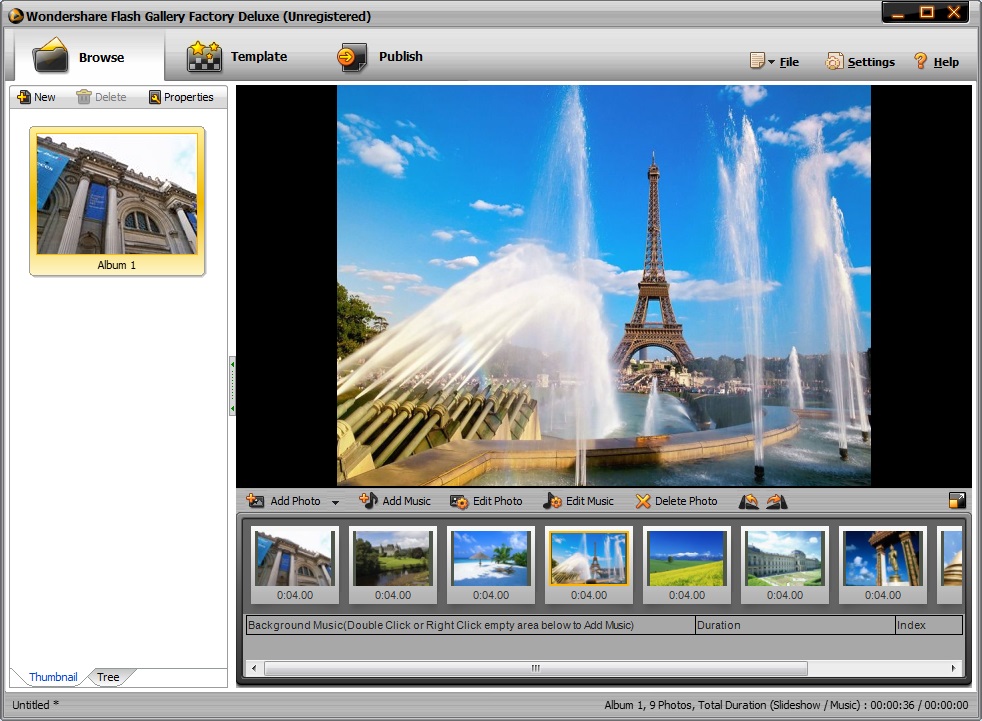Image resolution: width=982 pixels, height=721 pixels.
Task: Open the Edit Photo tool
Action: [x=488, y=500]
